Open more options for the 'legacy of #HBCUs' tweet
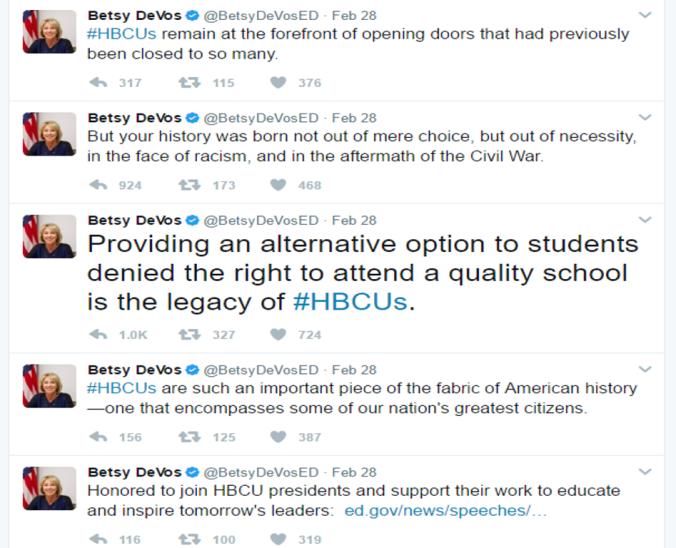Screen dimensions: 676x548 point(645,220)
